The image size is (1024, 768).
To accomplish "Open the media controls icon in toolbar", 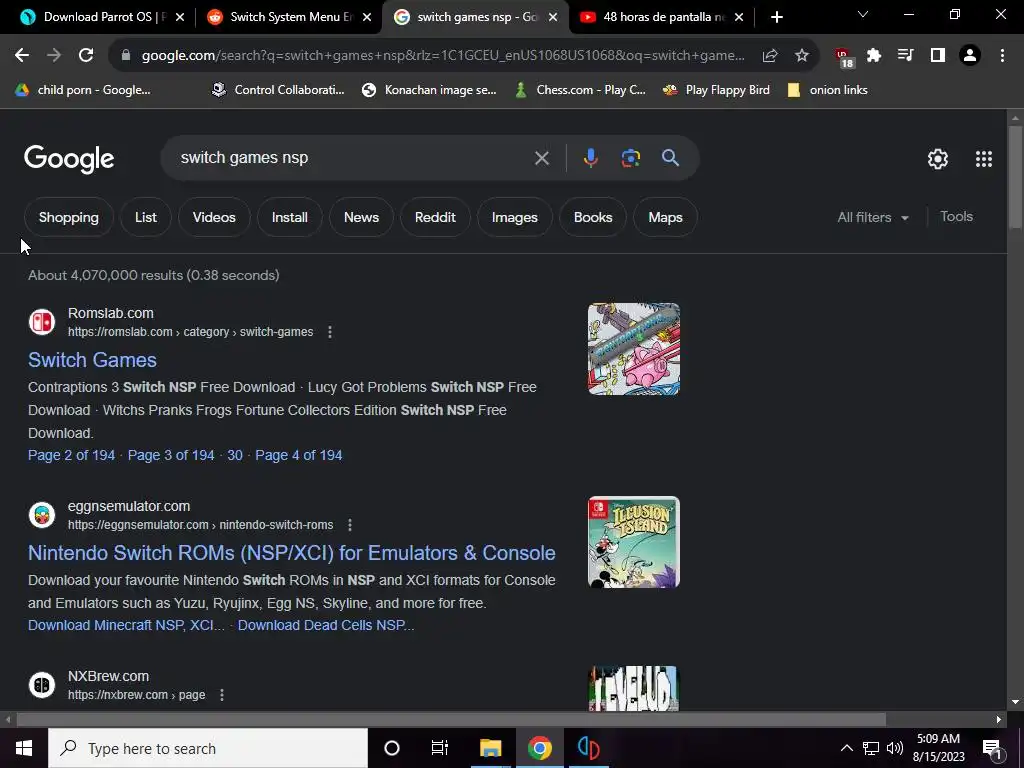I will (905, 56).
